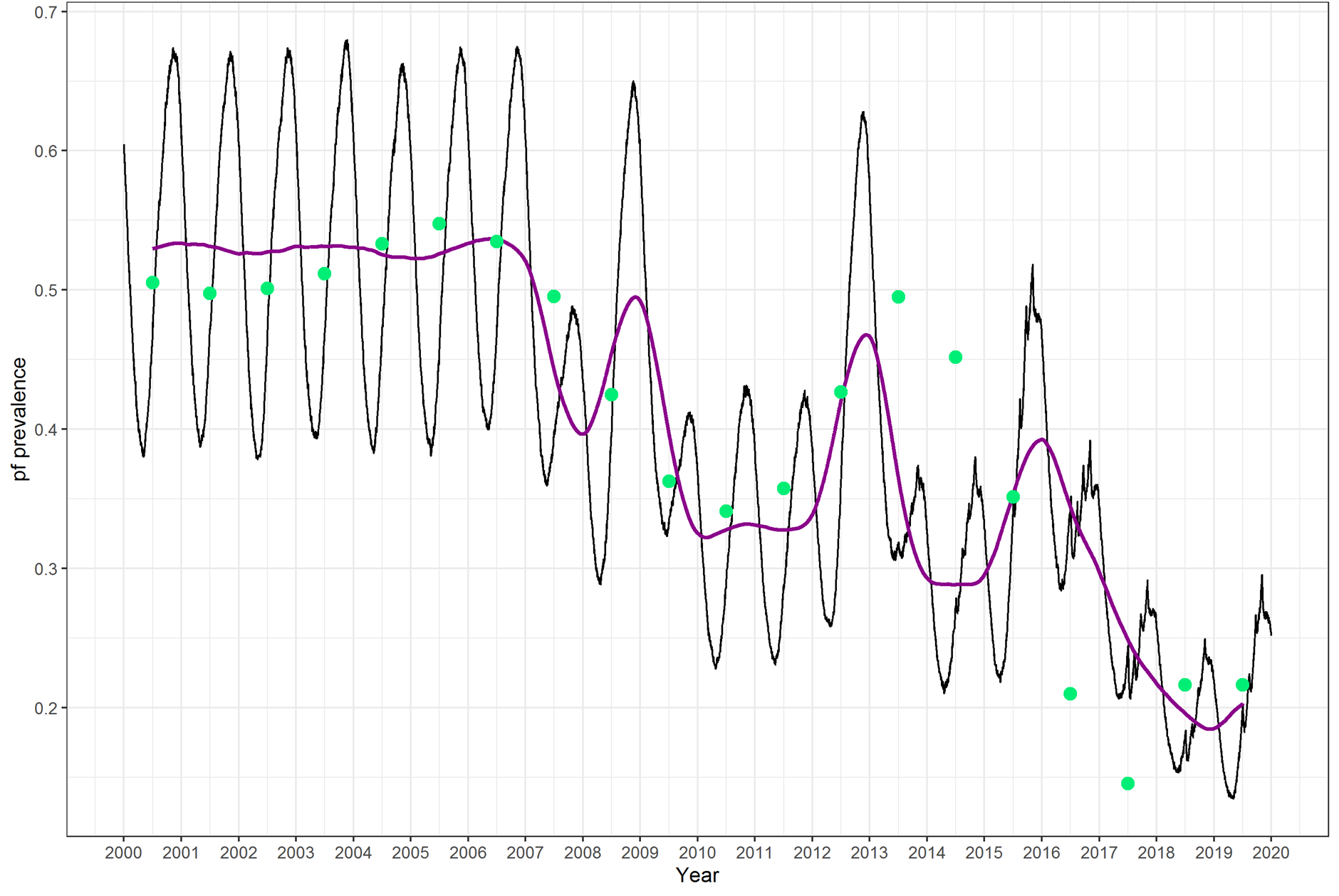Image resolution: width=1339 pixels, height=896 pixels.
Task: Click the lowest green dot near 2017
Action: pyautogui.click(x=1127, y=783)
